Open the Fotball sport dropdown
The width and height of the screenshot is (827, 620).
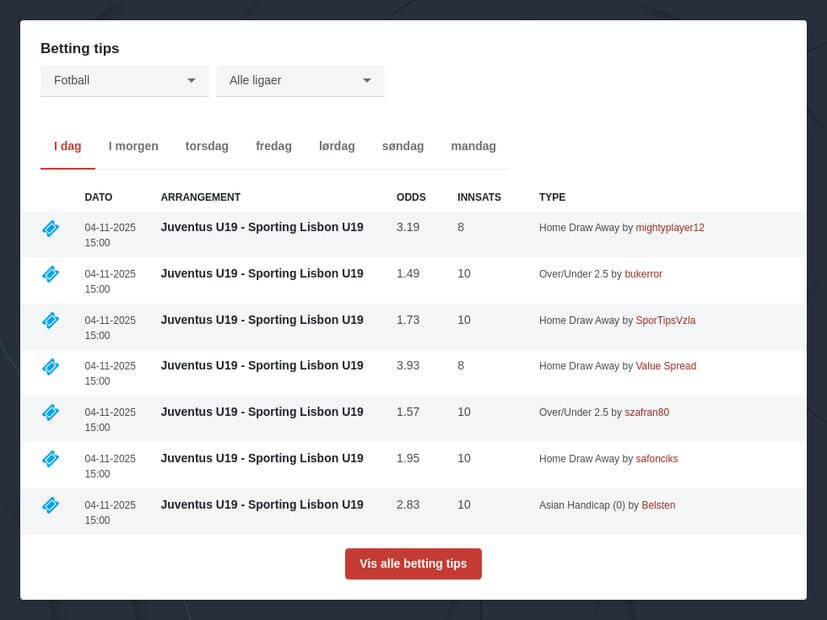pos(124,80)
